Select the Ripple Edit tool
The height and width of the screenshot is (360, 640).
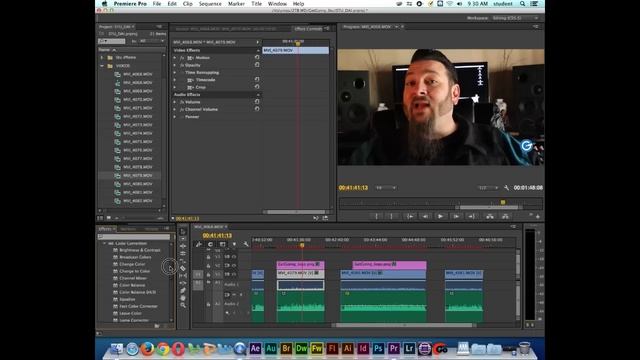183,246
